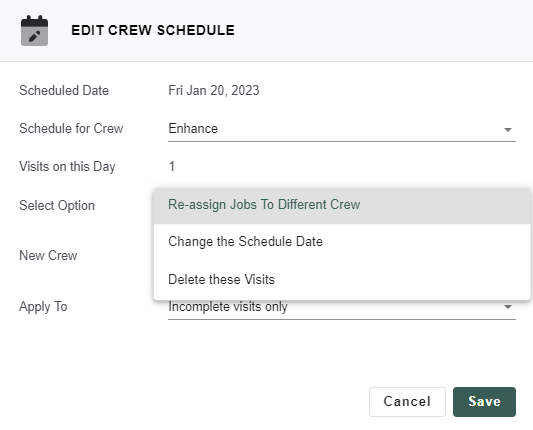This screenshot has height=430, width=533.
Task: Save the crew schedule changes
Action: click(484, 401)
